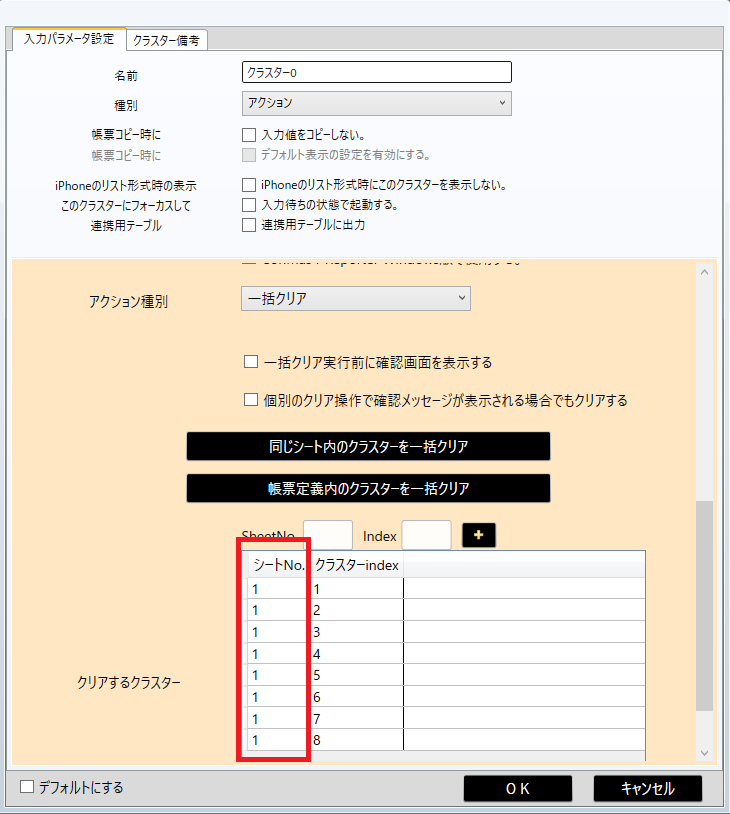The image size is (730, 814).
Task: Open the 種別 dropdown showing アクション
Action: pyautogui.click(x=376, y=103)
